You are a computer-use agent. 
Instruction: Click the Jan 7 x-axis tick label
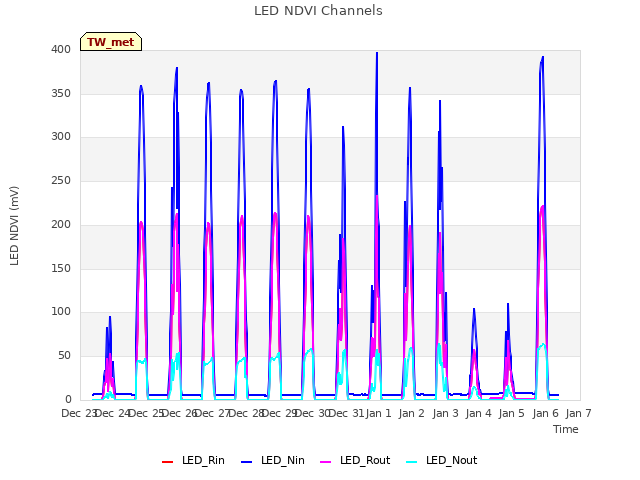coord(578,413)
